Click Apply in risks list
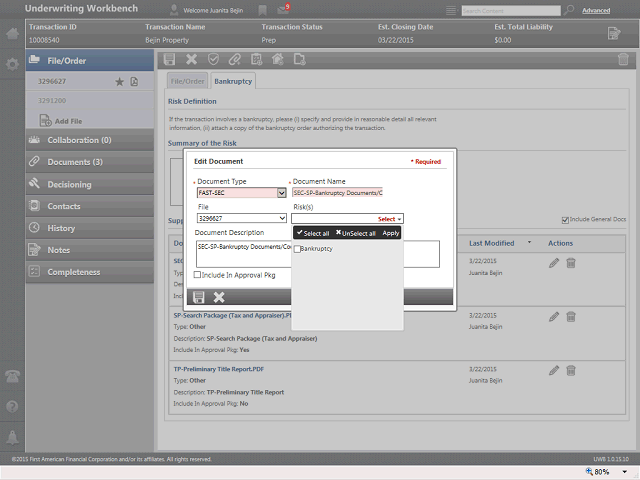The height and width of the screenshot is (480, 640). 391,233
